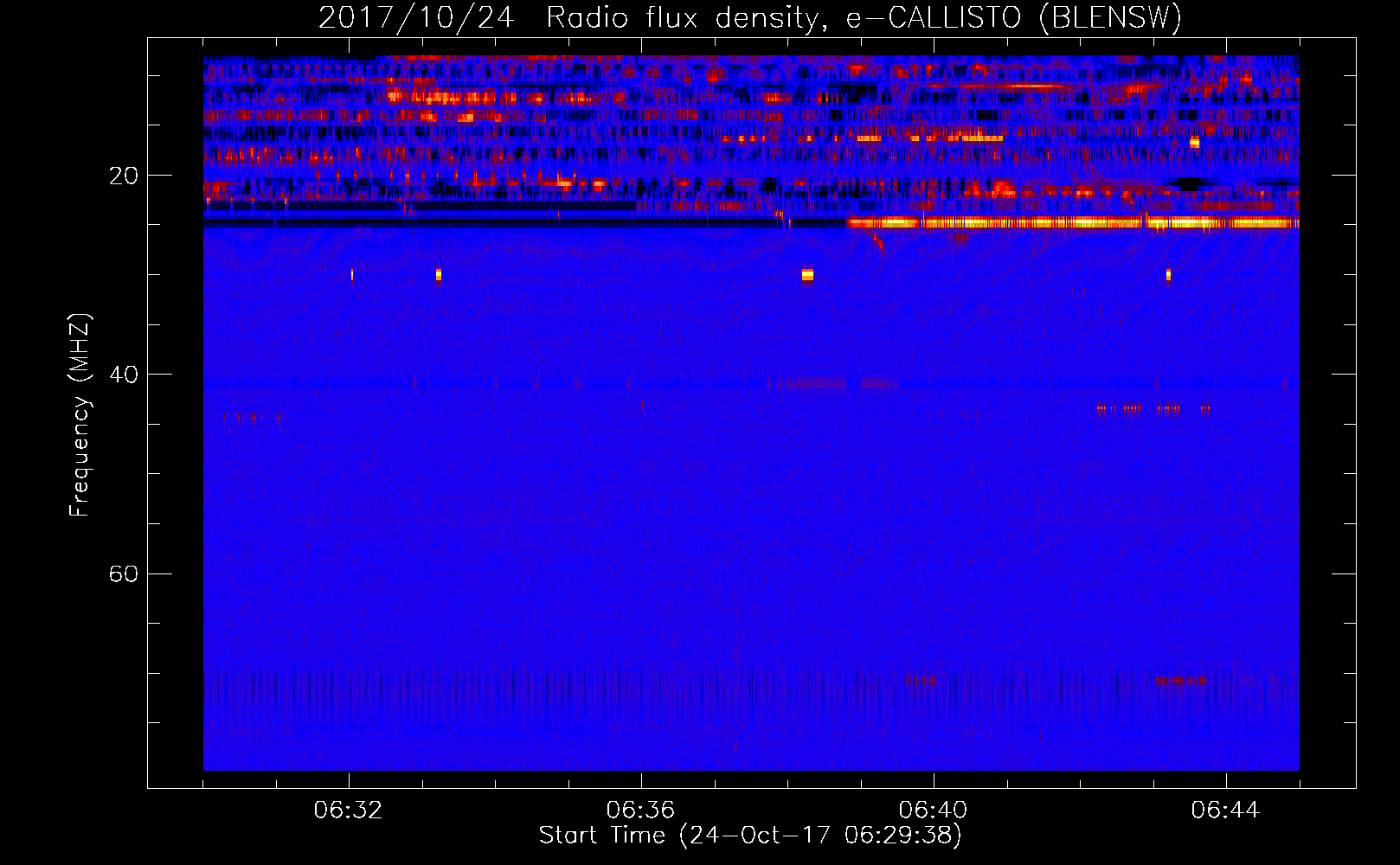This screenshot has width=1400, height=865.
Task: Click the 06:40 time tick label
Action: (933, 811)
